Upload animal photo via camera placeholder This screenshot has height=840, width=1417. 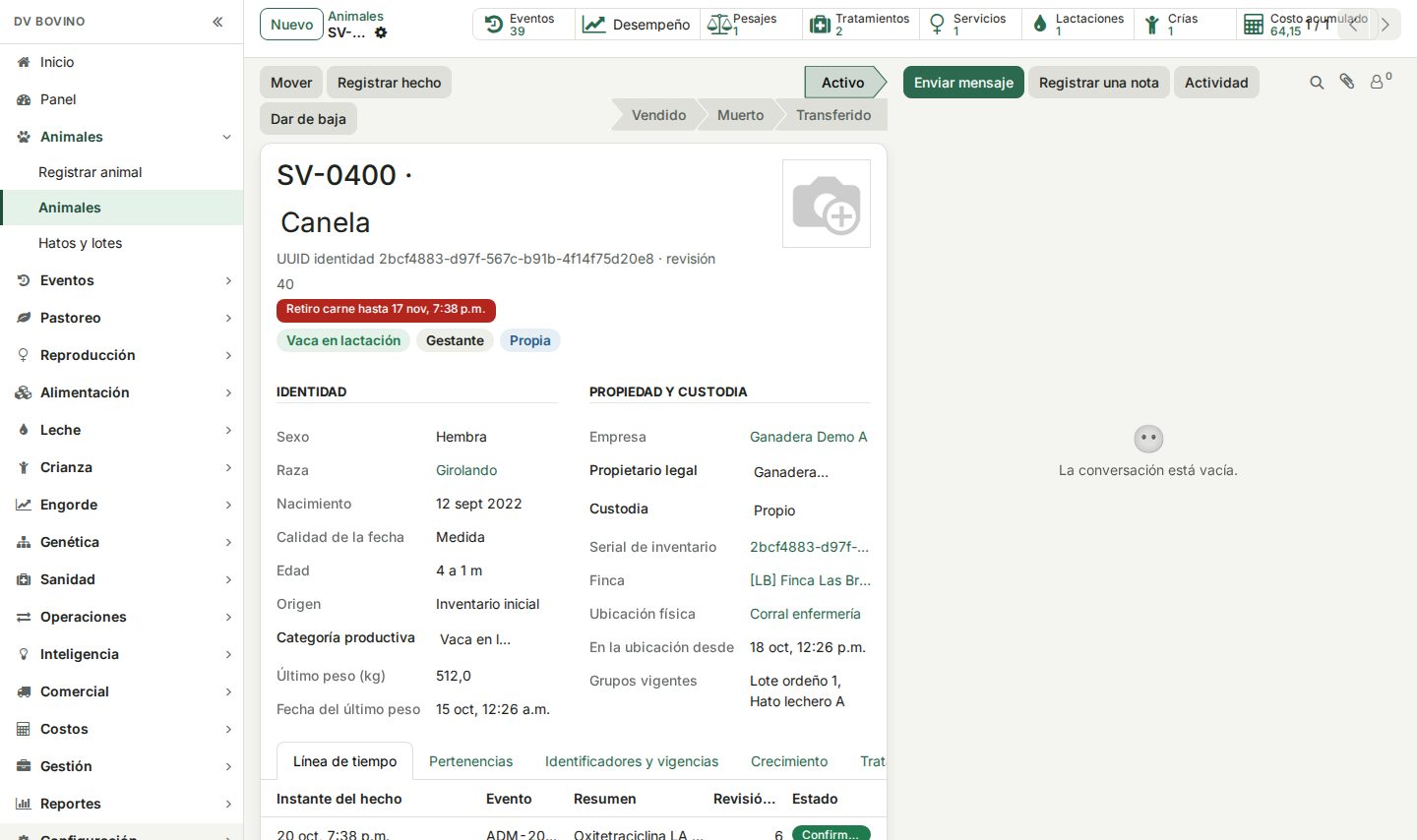pyautogui.click(x=827, y=204)
